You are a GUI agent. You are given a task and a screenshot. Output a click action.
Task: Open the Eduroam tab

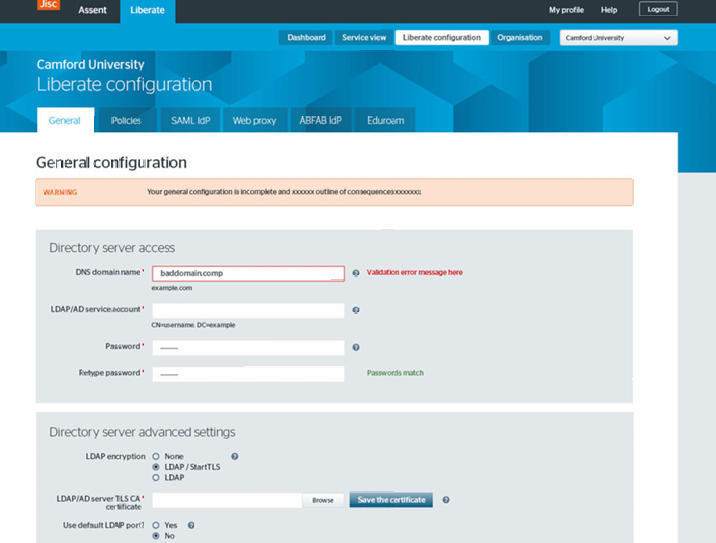385,121
